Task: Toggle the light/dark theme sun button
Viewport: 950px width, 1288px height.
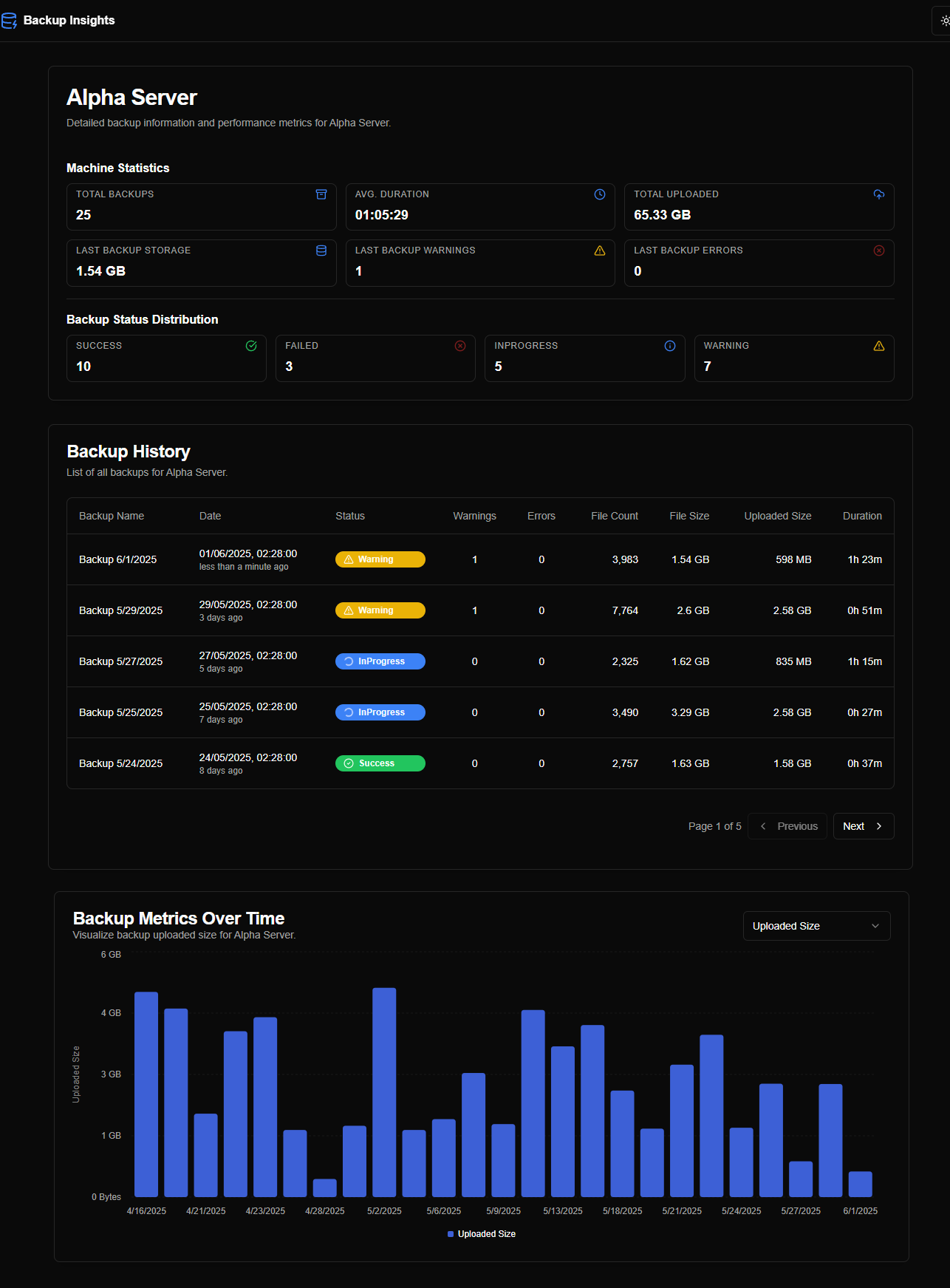Action: [944, 21]
